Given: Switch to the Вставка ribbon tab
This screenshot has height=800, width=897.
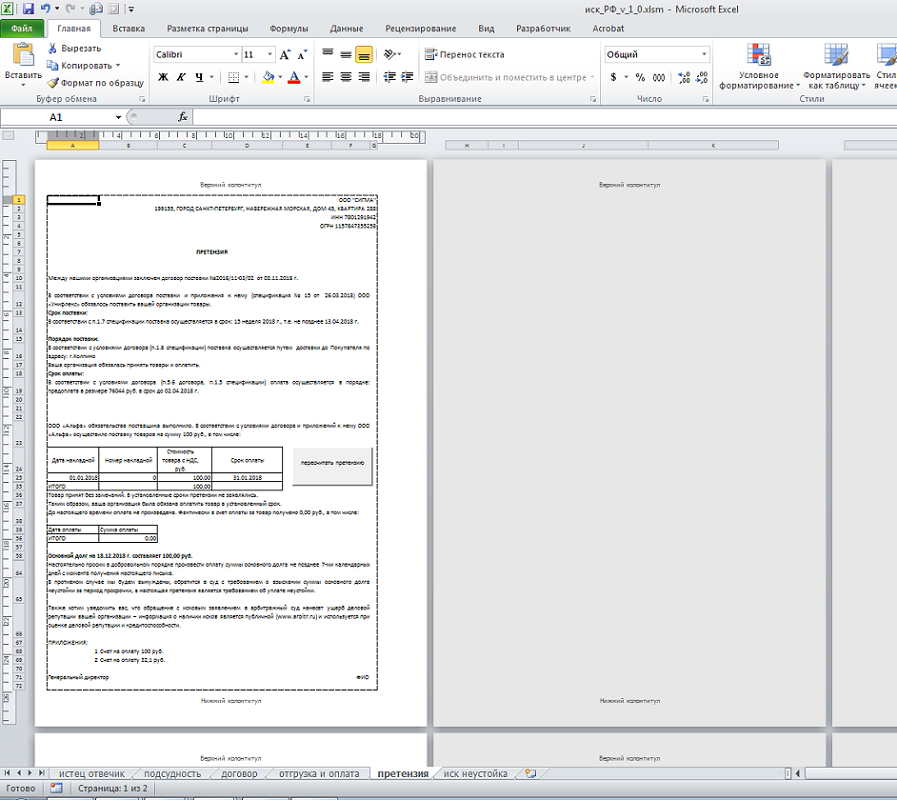Looking at the screenshot, I should [129, 28].
